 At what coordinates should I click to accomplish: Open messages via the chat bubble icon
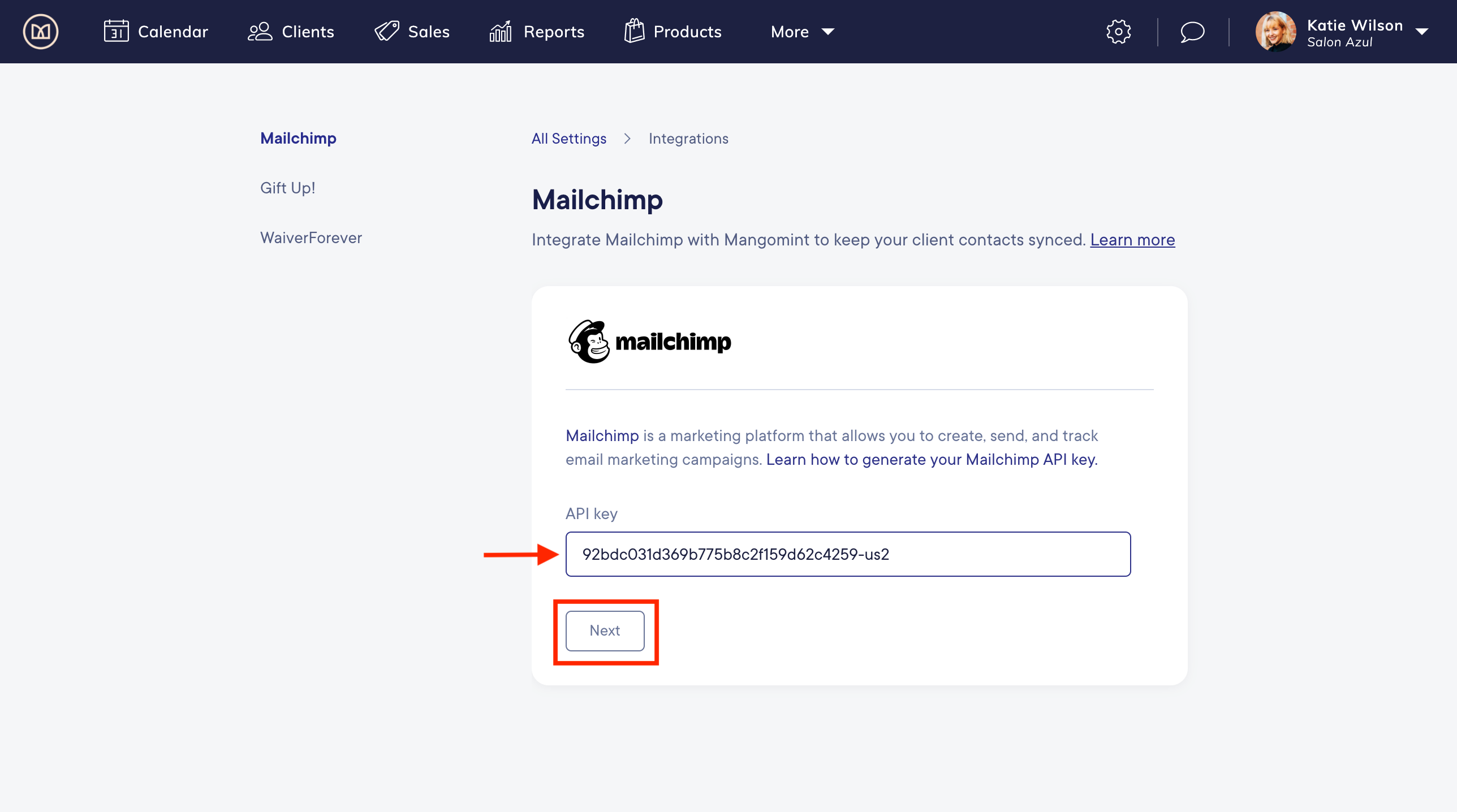pos(1192,32)
